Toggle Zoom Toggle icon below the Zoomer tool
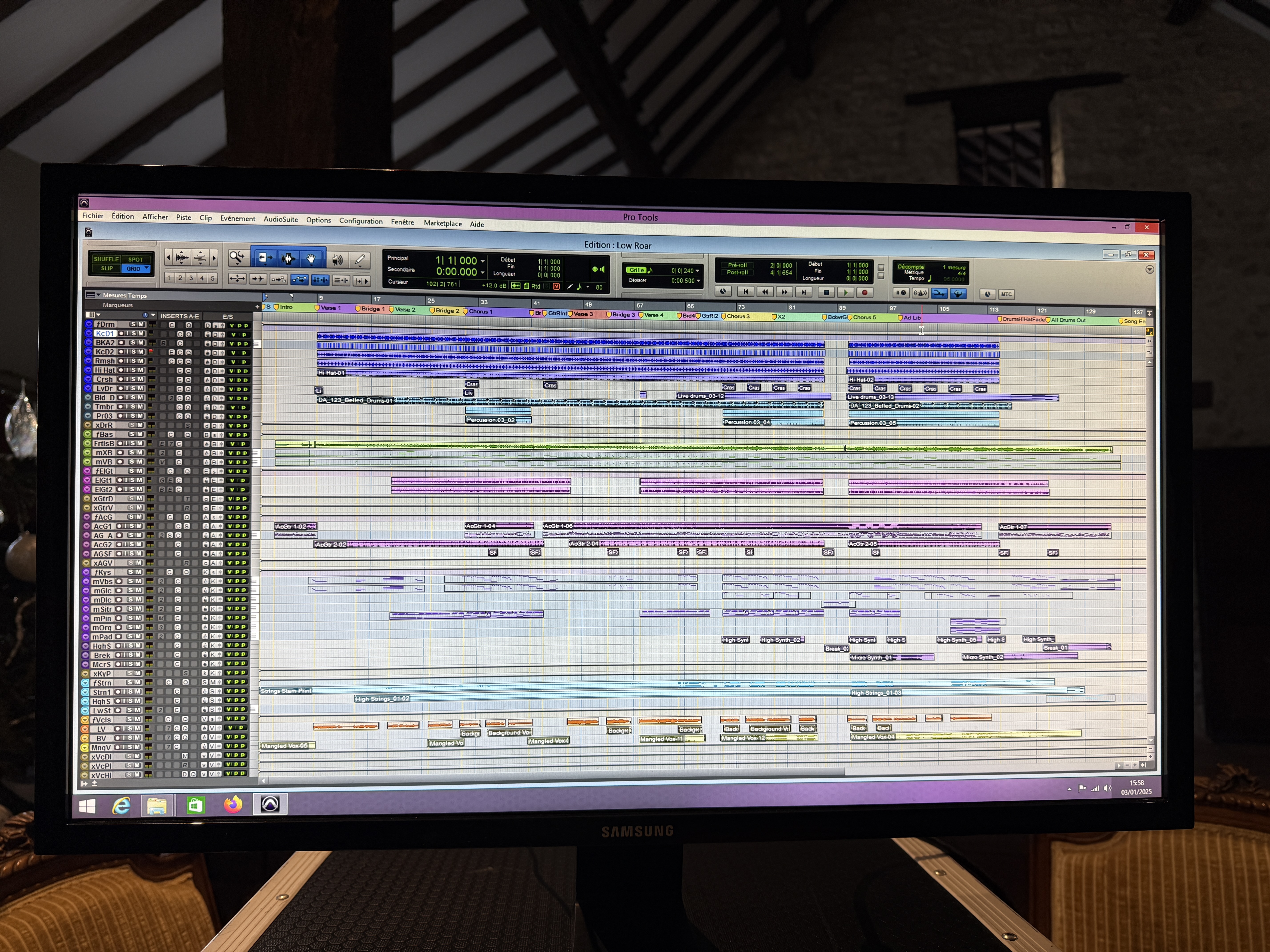Screen dimensions: 1270x952 [x=237, y=279]
